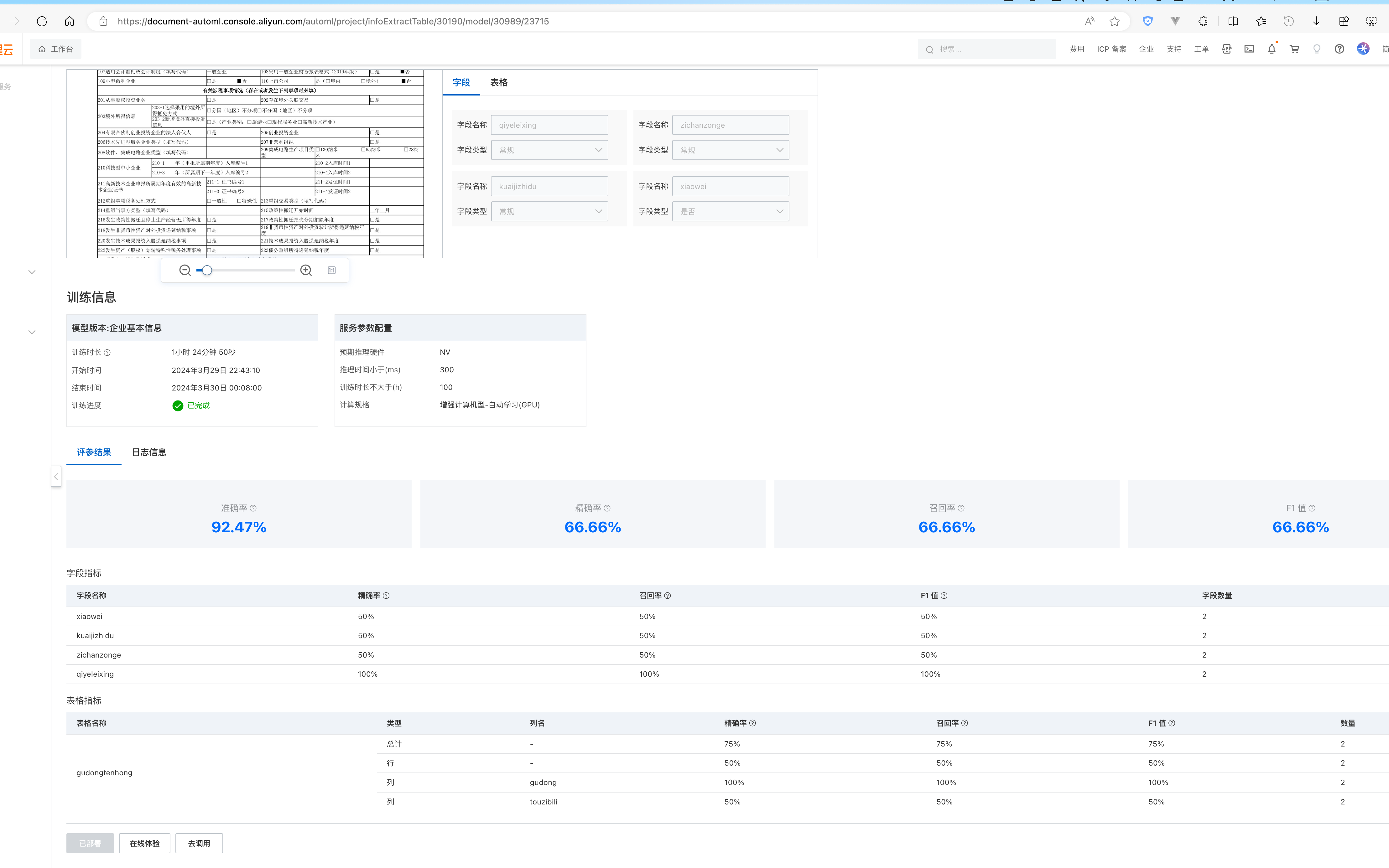Image resolution: width=1389 pixels, height=868 pixels.
Task: Click the lightbulb tips icon
Action: 1317,49
